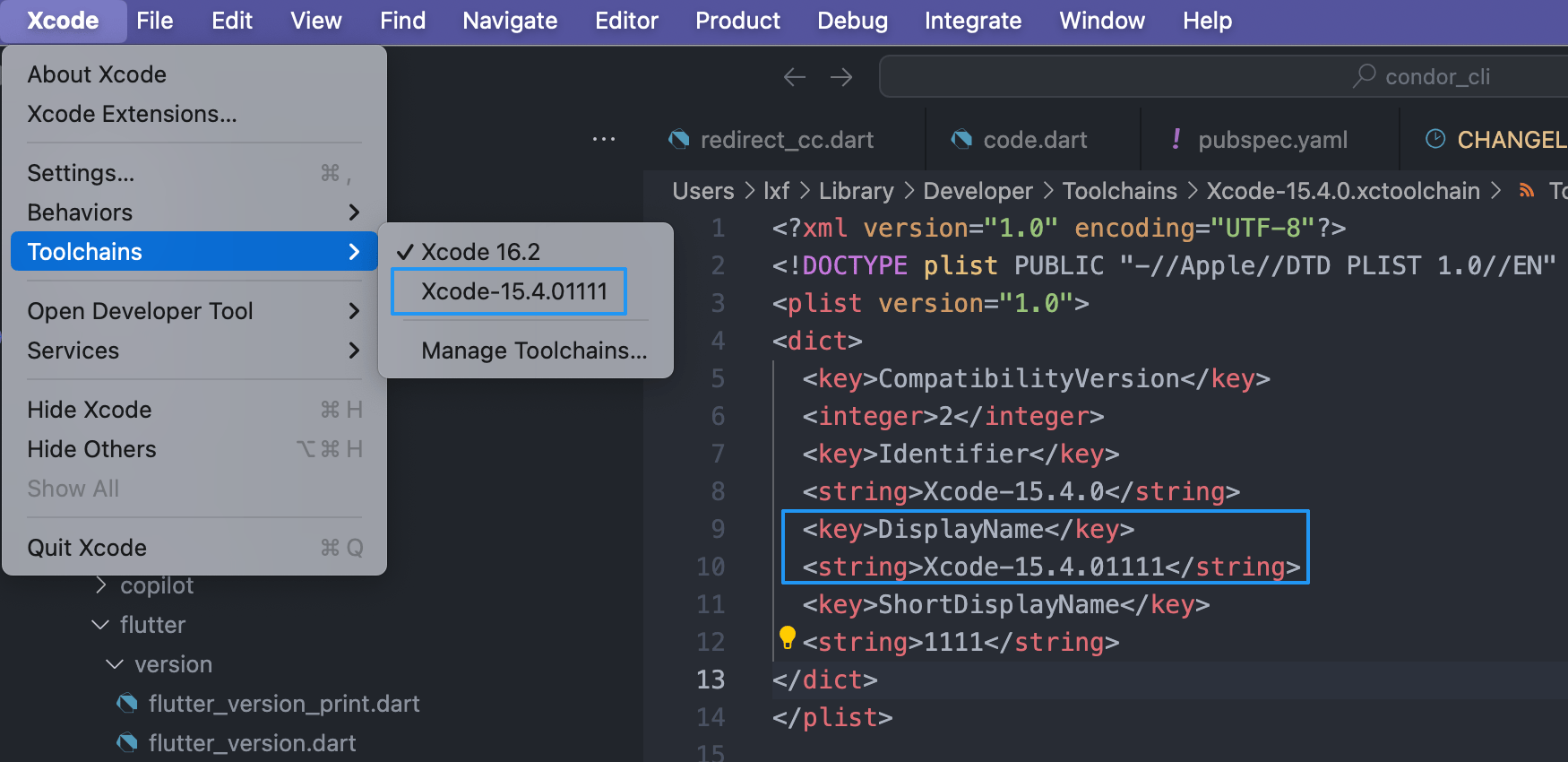Click the RSS file icon in breadcrumb

click(1527, 191)
